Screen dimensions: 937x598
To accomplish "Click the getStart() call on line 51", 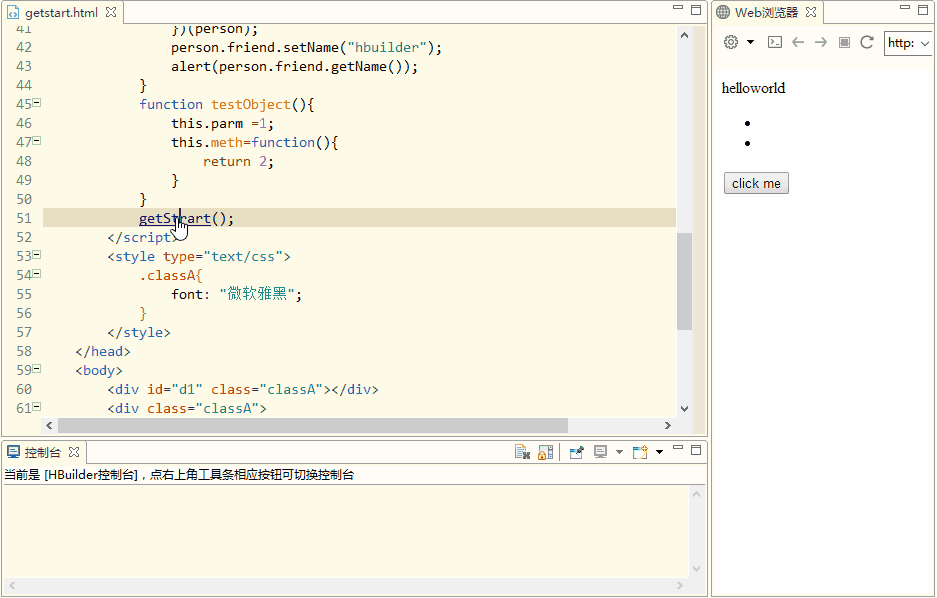I will coord(186,219).
